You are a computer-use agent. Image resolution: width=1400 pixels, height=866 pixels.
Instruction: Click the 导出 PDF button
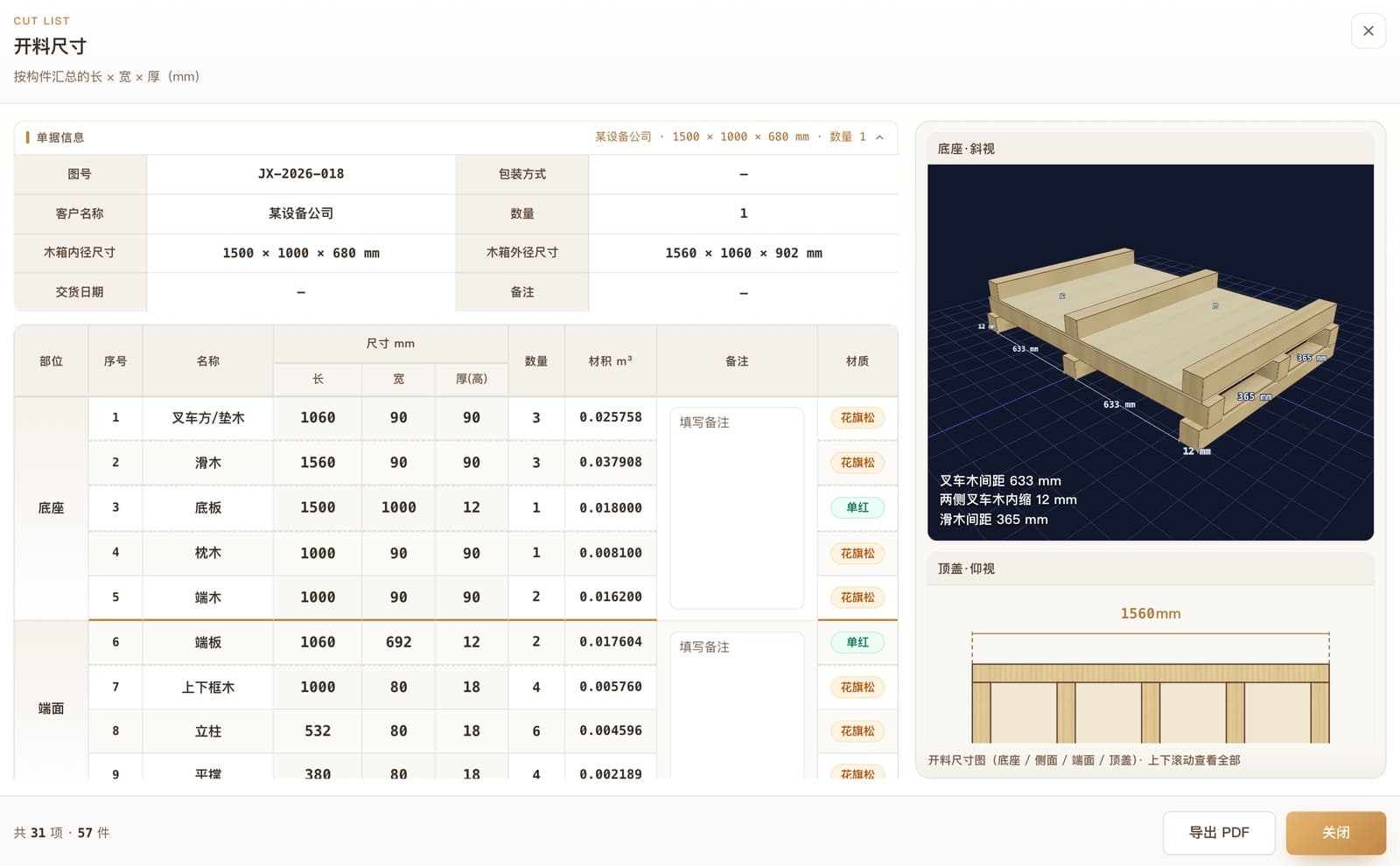tap(1218, 833)
